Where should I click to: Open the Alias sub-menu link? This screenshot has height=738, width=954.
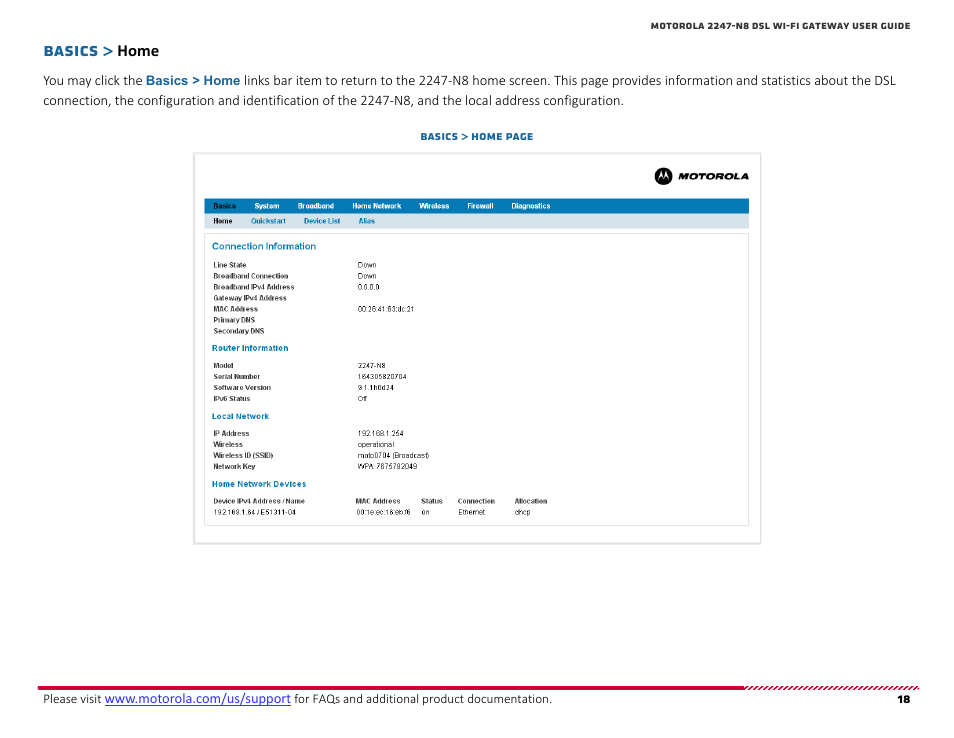coord(366,221)
